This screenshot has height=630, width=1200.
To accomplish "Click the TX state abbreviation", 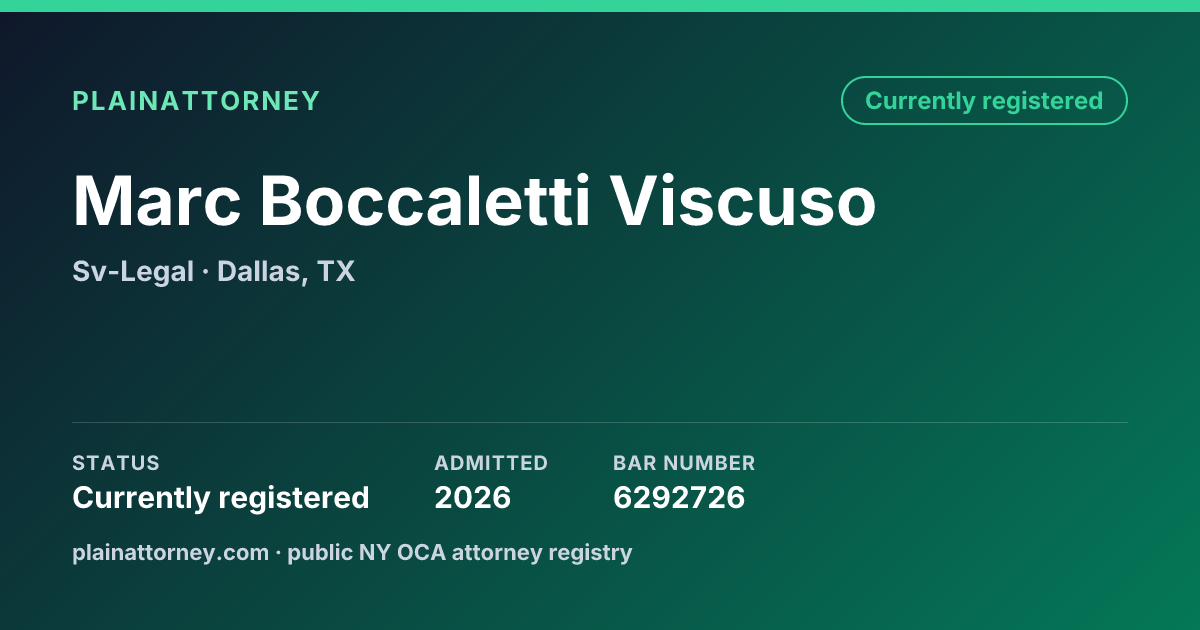I will click(337, 272).
